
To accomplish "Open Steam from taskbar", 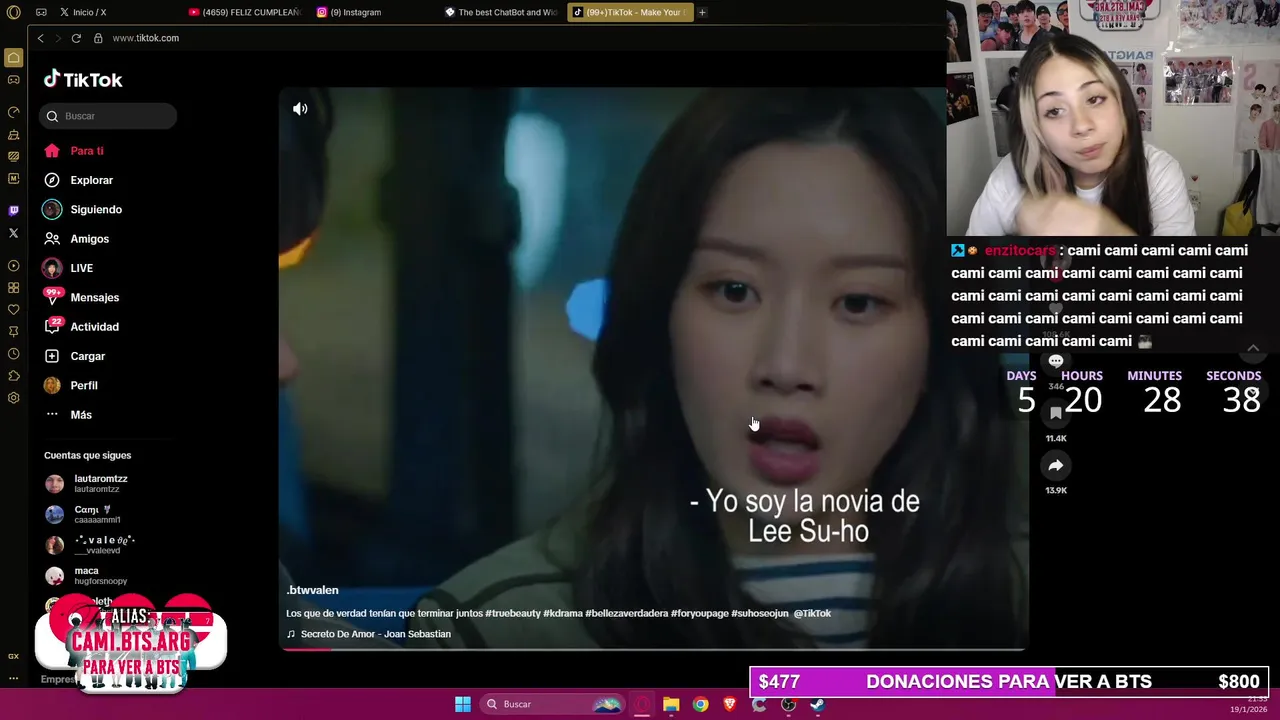I will pos(817,704).
